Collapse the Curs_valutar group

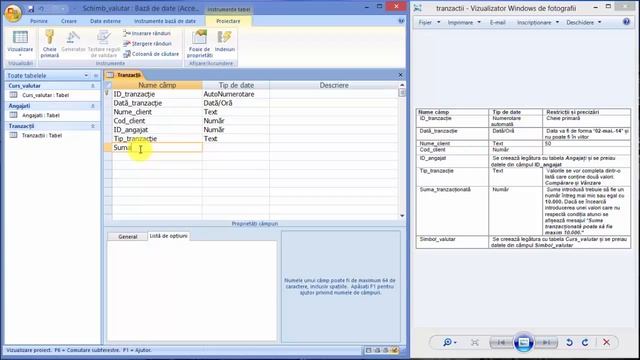(x=93, y=86)
